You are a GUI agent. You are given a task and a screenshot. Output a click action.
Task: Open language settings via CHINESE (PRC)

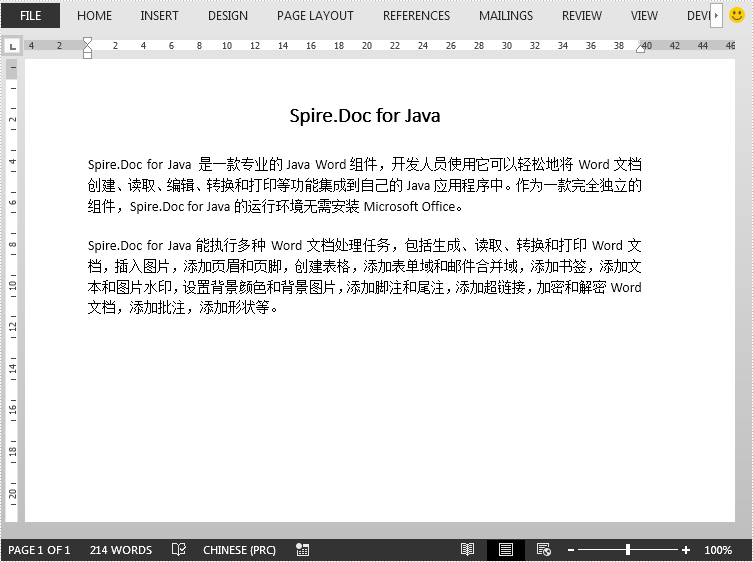tap(239, 550)
